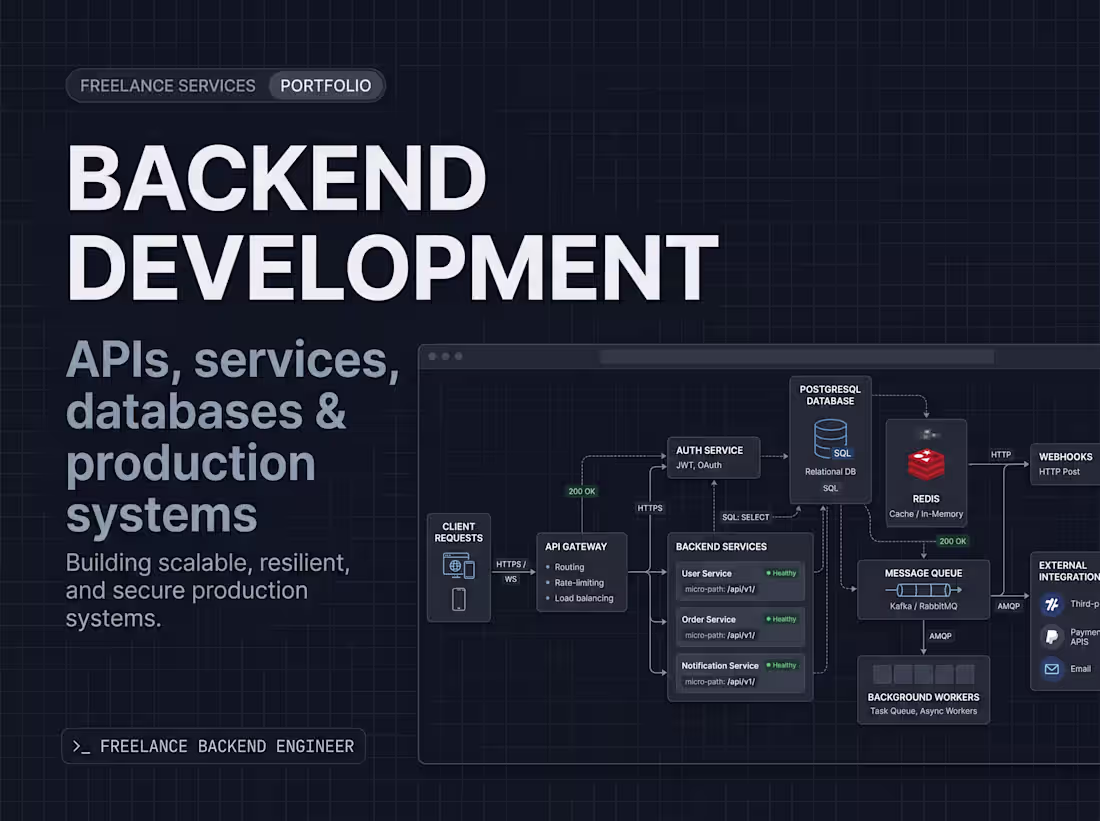Click the Building scalable, resilient description text
The image size is (1100, 821).
point(208,590)
